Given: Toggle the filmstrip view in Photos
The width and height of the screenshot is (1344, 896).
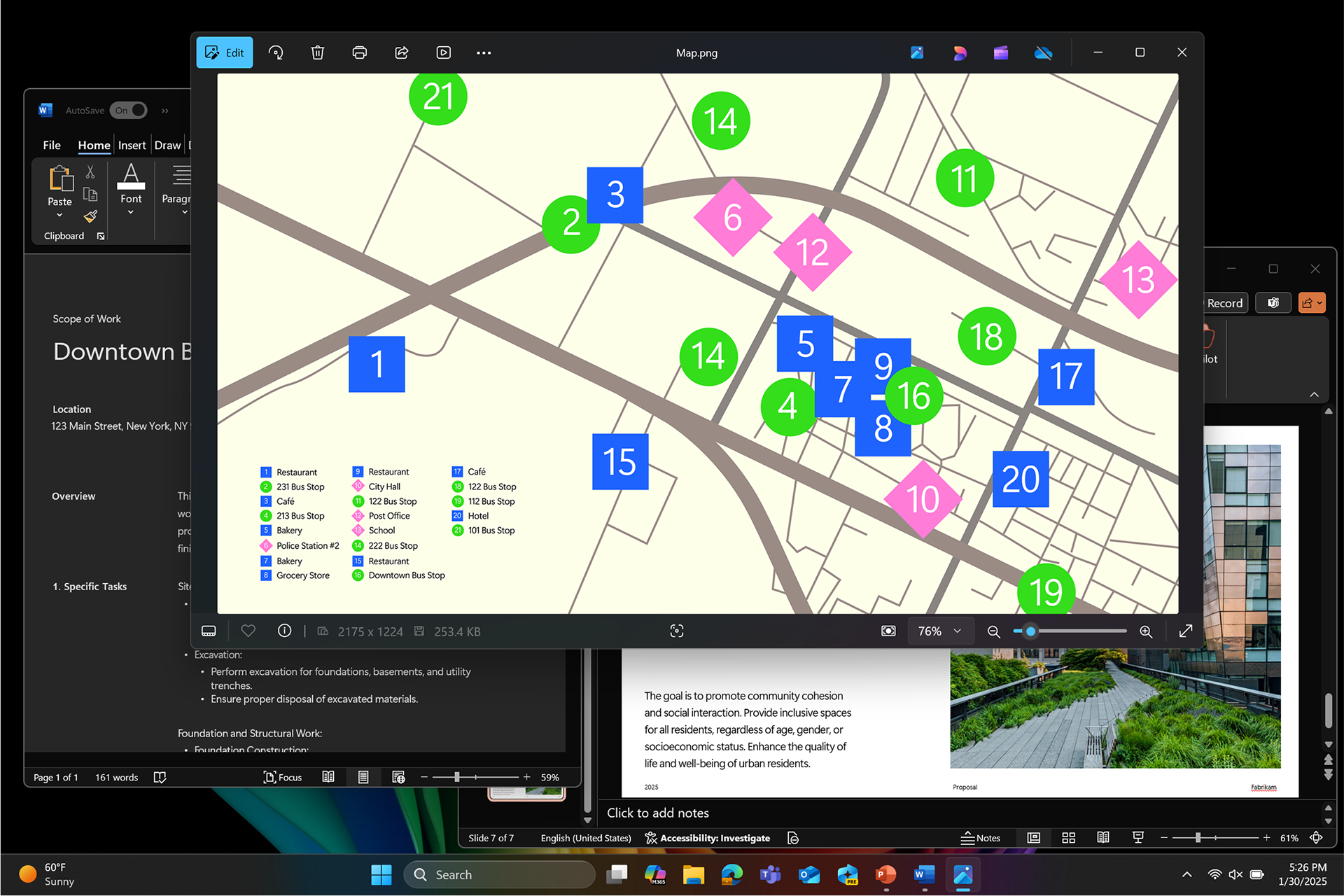Looking at the screenshot, I should 209,631.
